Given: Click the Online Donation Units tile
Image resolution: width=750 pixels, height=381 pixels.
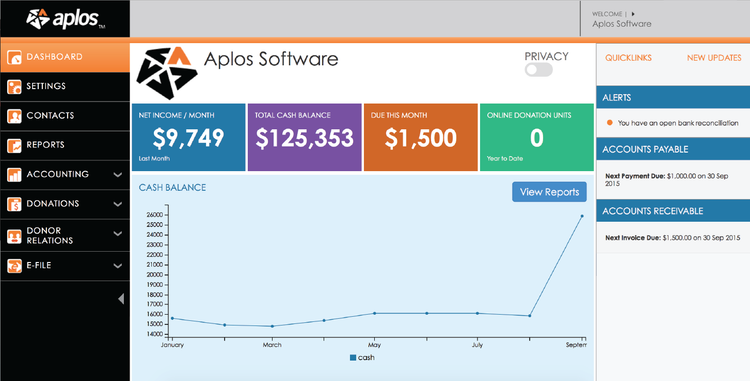Looking at the screenshot, I should point(537,137).
